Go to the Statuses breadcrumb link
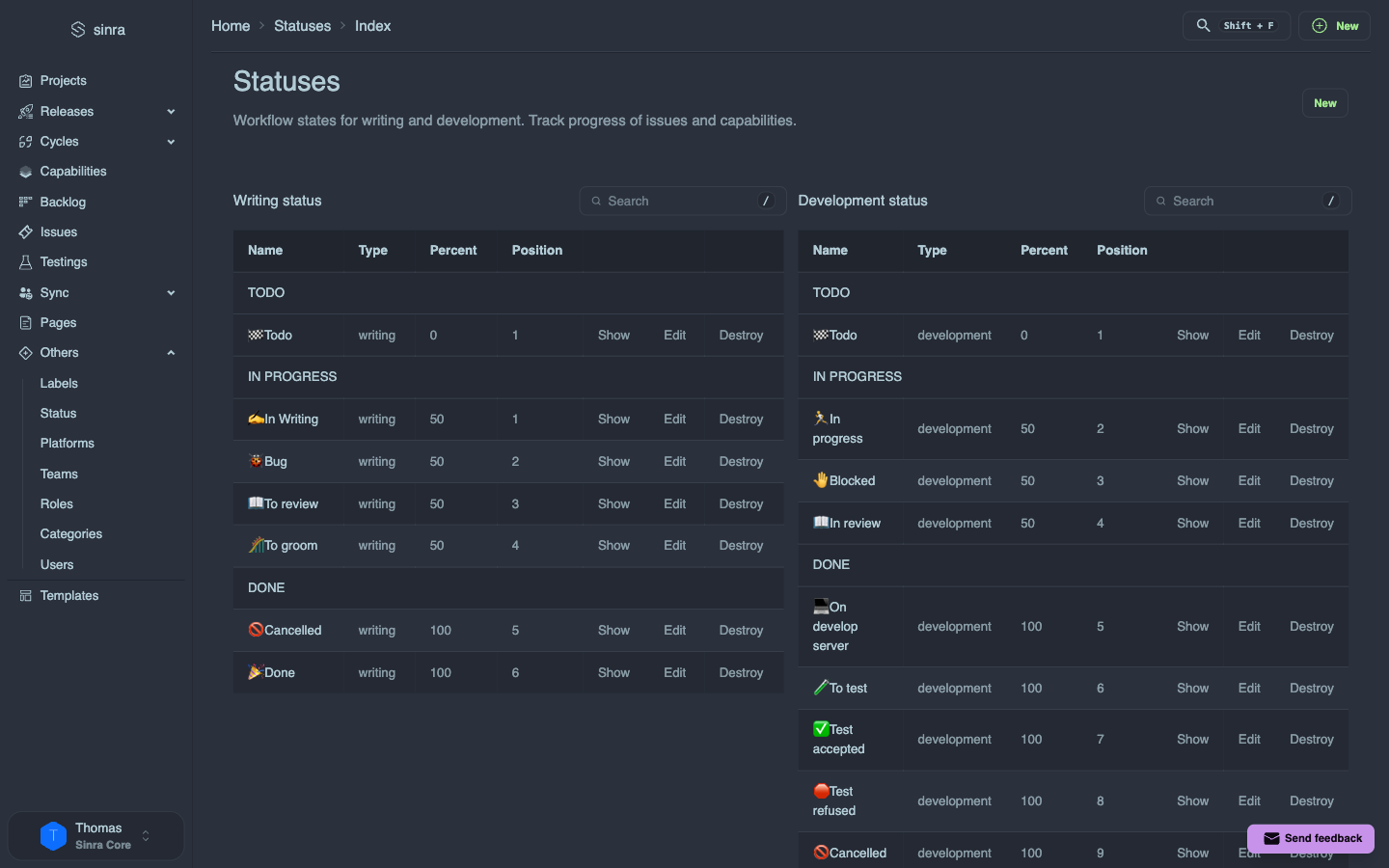 pos(302,26)
